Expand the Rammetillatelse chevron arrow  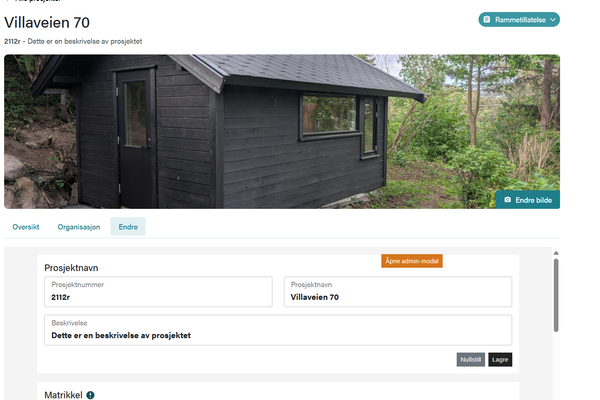(553, 20)
